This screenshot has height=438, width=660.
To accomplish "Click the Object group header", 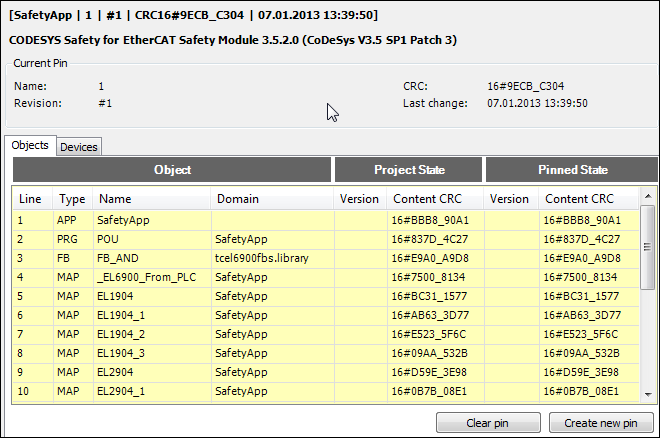I will coord(172,170).
